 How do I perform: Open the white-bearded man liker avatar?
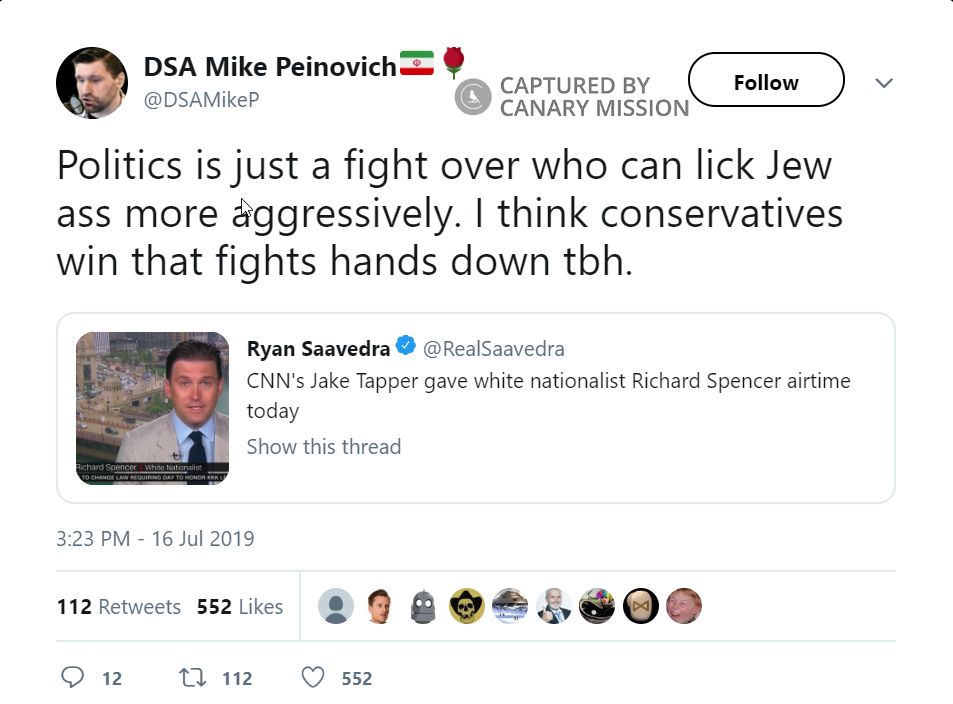click(554, 606)
